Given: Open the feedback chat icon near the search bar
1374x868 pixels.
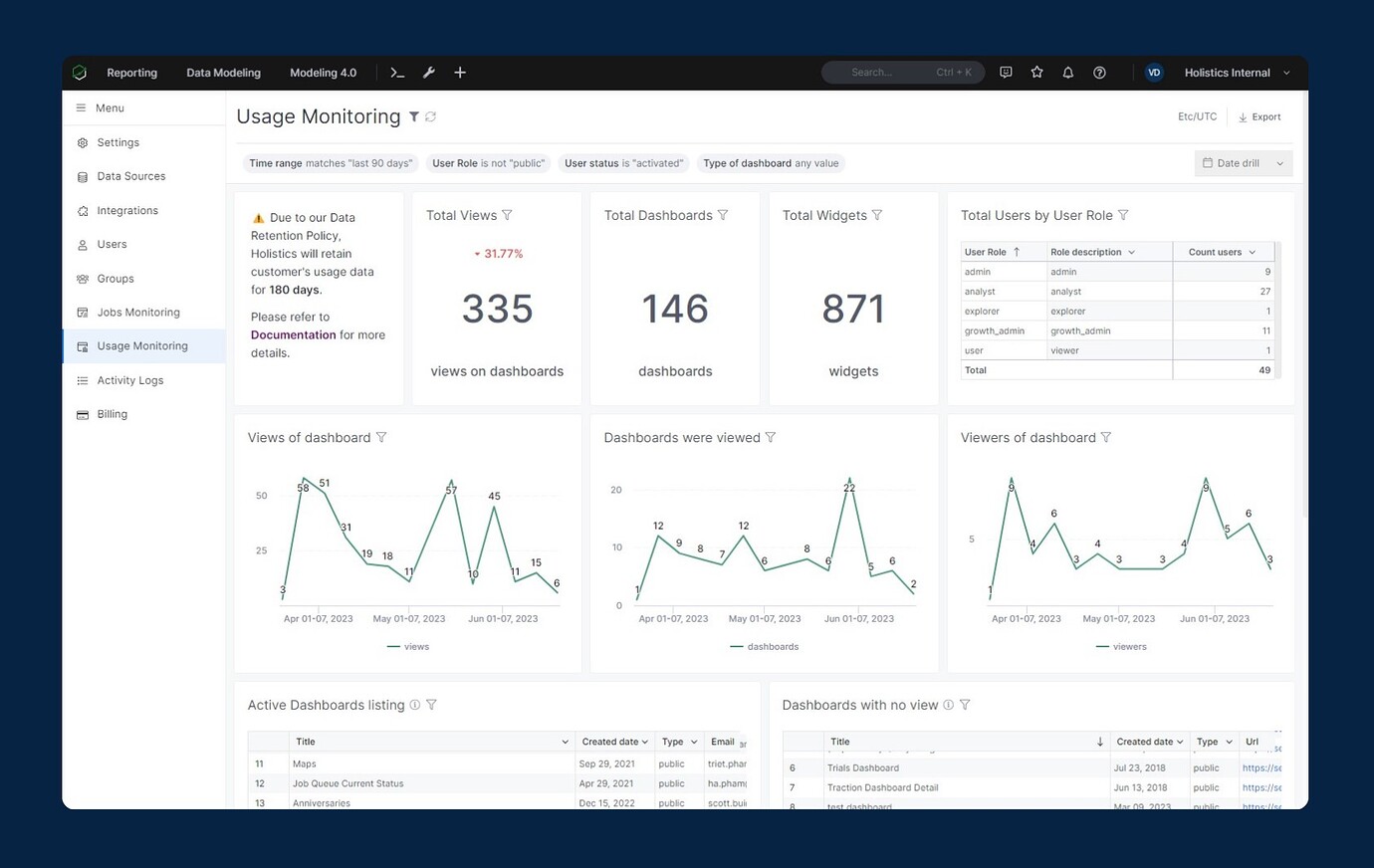Looking at the screenshot, I should click(x=1006, y=72).
